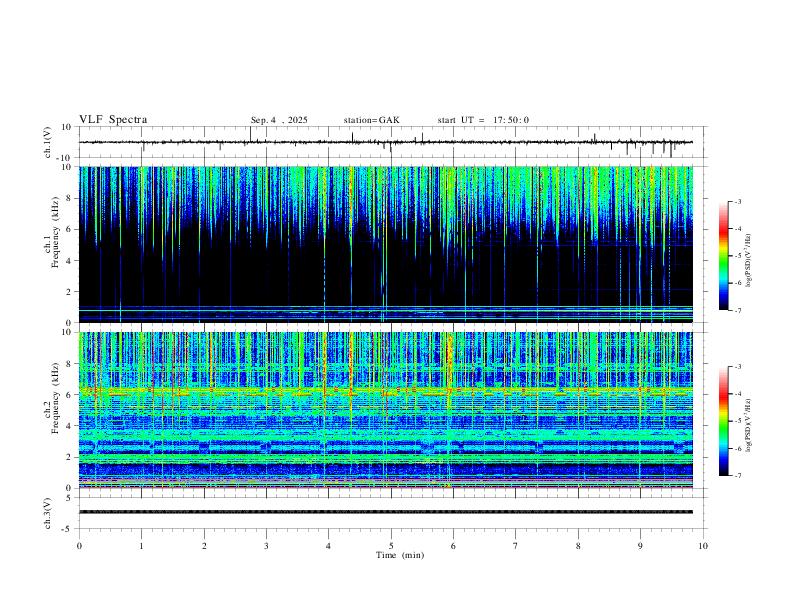Viewport: 792px width, 612px height.
Task: Click the ch.1 spectrogram plot area
Action: (x=386, y=244)
